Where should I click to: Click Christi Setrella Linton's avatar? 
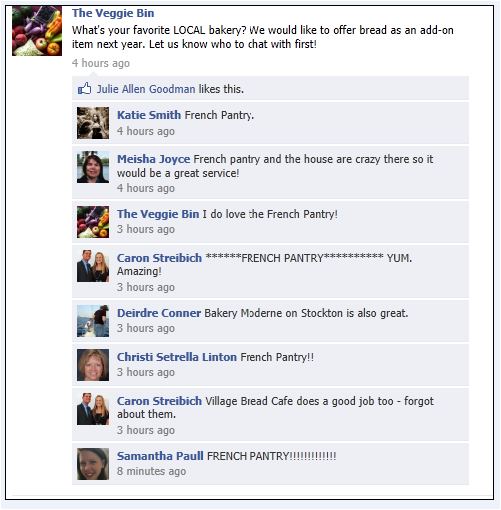pos(93,365)
